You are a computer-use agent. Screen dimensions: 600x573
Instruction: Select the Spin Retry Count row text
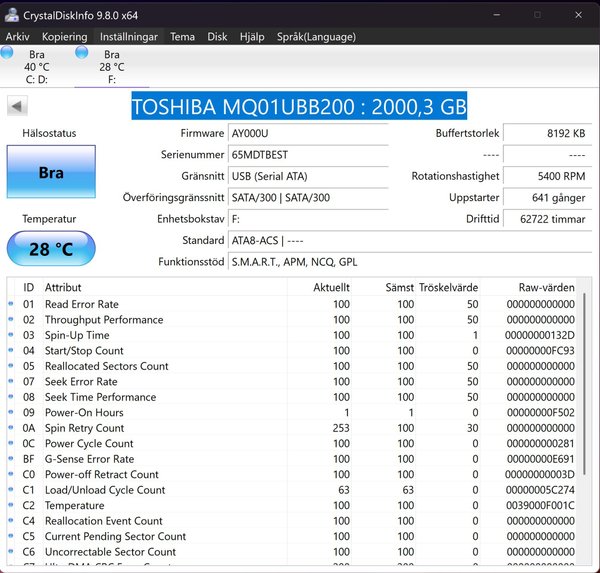85,428
